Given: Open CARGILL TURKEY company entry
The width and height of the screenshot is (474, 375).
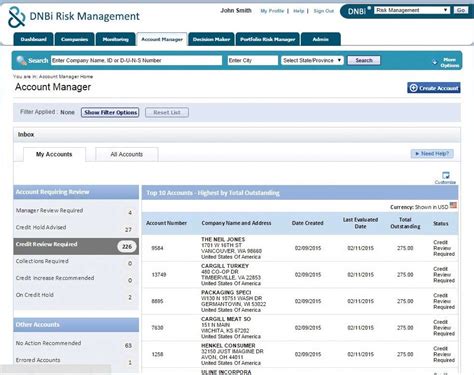Looking at the screenshot, I should (225, 266).
